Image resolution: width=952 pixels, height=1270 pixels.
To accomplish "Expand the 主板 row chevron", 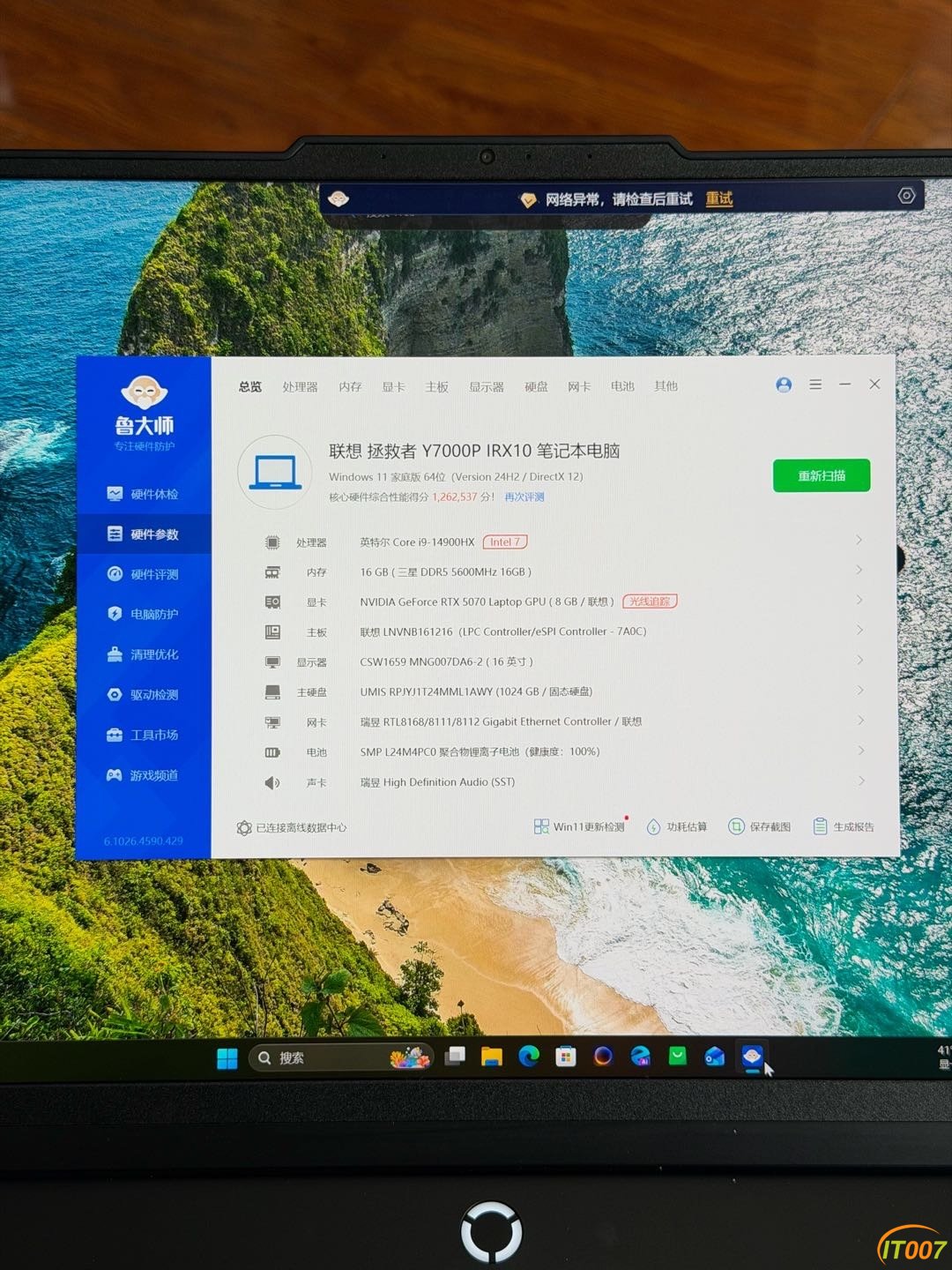I will (x=859, y=630).
